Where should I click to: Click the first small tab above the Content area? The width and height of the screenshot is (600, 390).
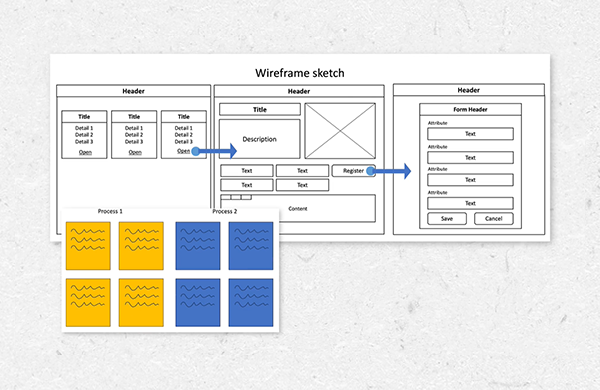pyautogui.click(x=226, y=197)
